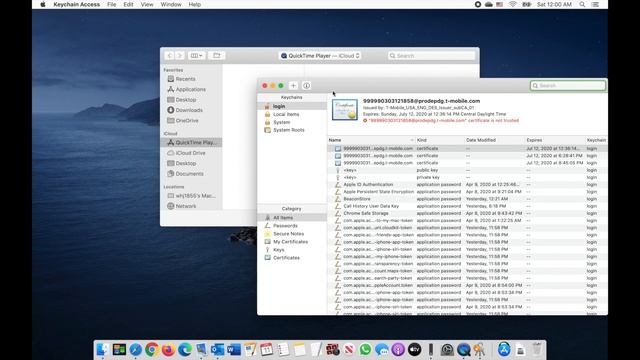Image resolution: width=640 pixels, height=360 pixels.
Task: Open iCloud Drive in the Finder sidebar
Action: (x=191, y=153)
